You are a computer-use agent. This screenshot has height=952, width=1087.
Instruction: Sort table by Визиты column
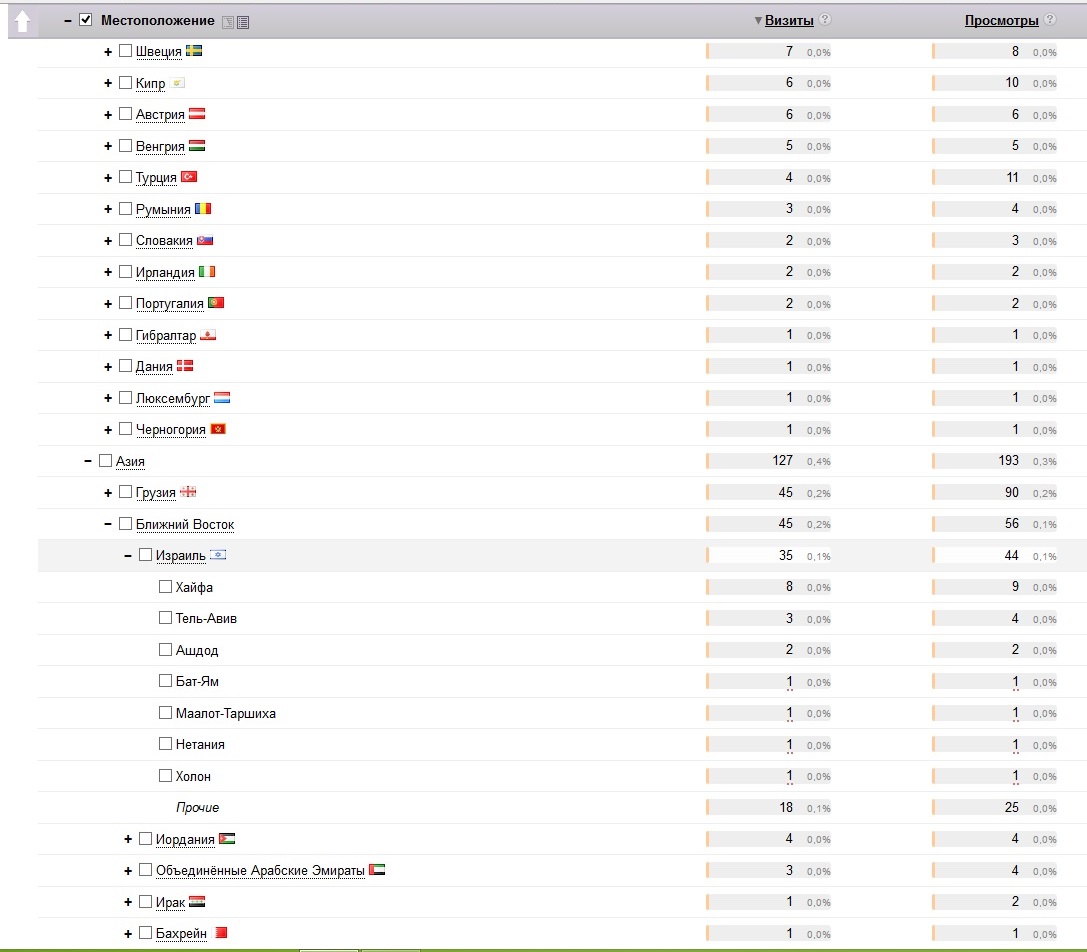click(x=788, y=20)
